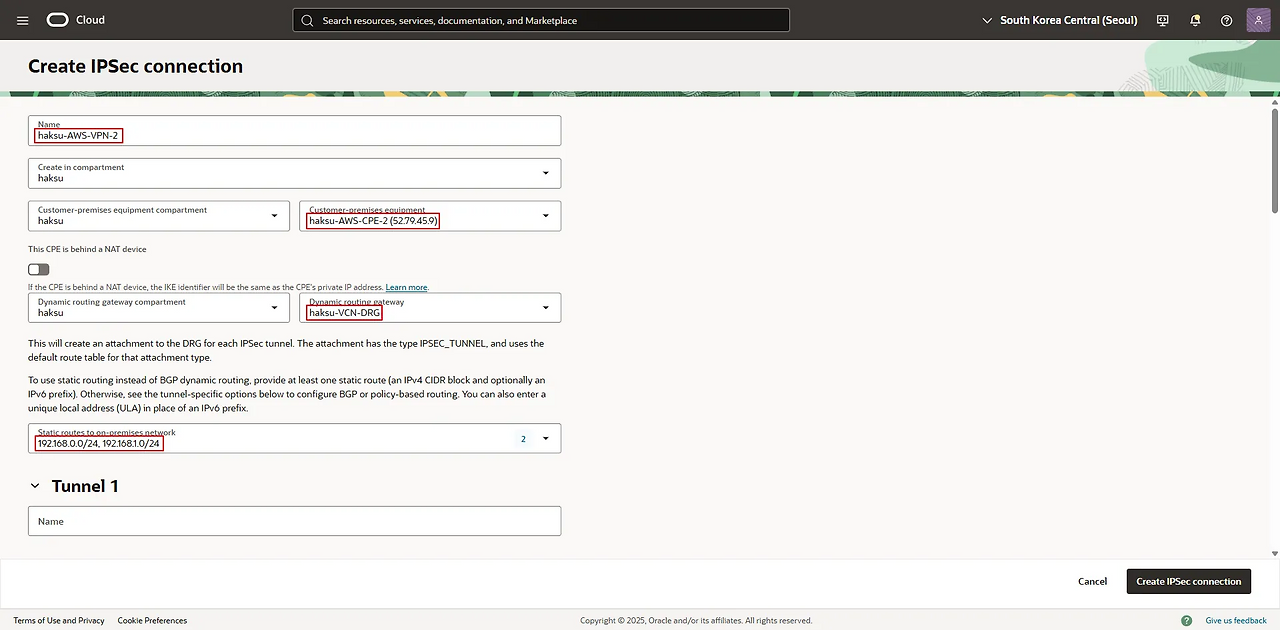The height and width of the screenshot is (630, 1280).
Task: Expand Customer-premises equipment compartment dropdown
Action: pos(274,216)
